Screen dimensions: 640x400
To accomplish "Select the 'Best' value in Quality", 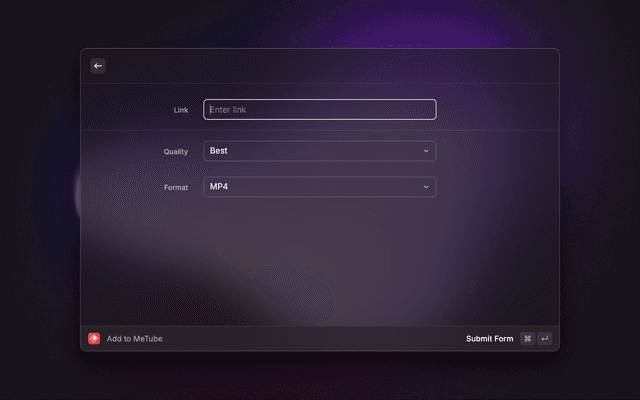I will click(219, 151).
